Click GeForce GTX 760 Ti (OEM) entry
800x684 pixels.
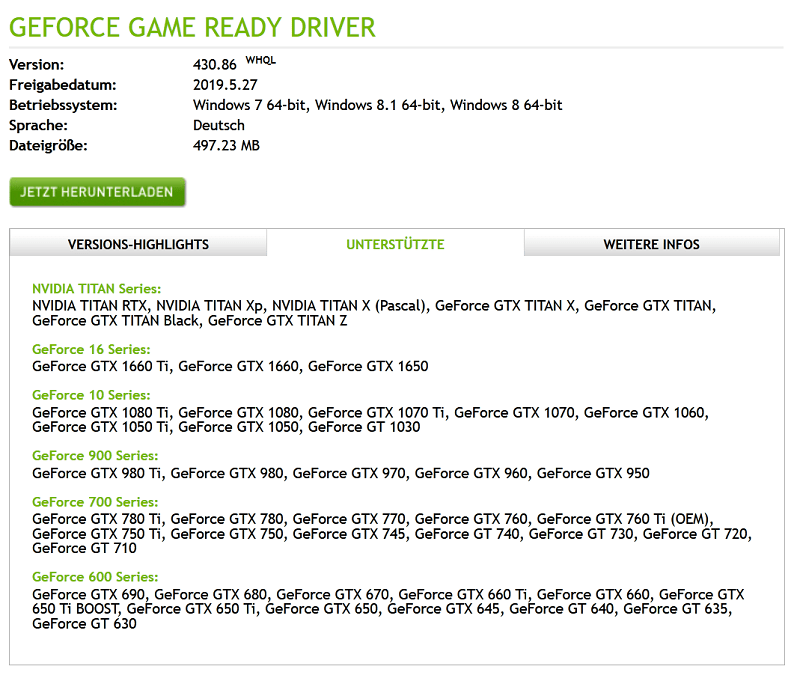coord(623,519)
